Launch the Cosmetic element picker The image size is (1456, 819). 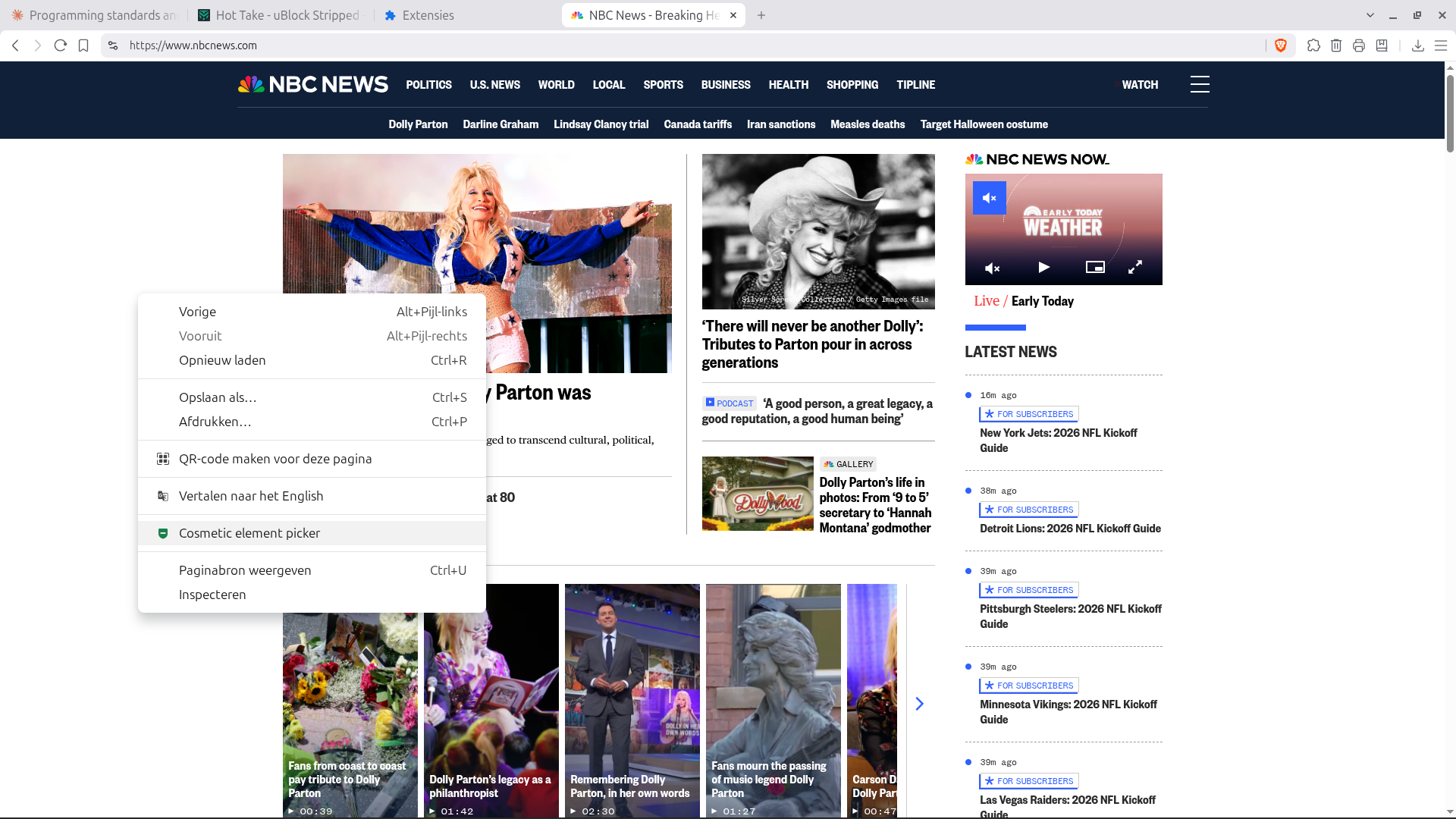click(x=312, y=533)
